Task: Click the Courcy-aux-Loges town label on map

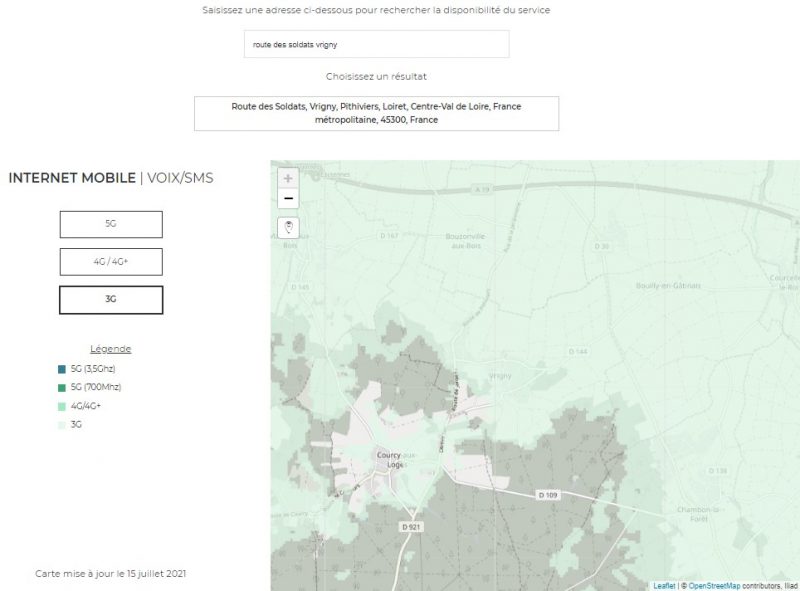Action: (x=389, y=459)
